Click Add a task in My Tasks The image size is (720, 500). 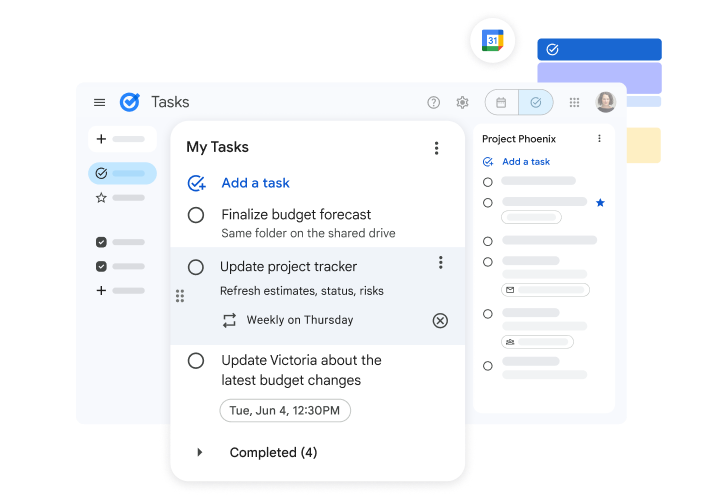(x=255, y=183)
